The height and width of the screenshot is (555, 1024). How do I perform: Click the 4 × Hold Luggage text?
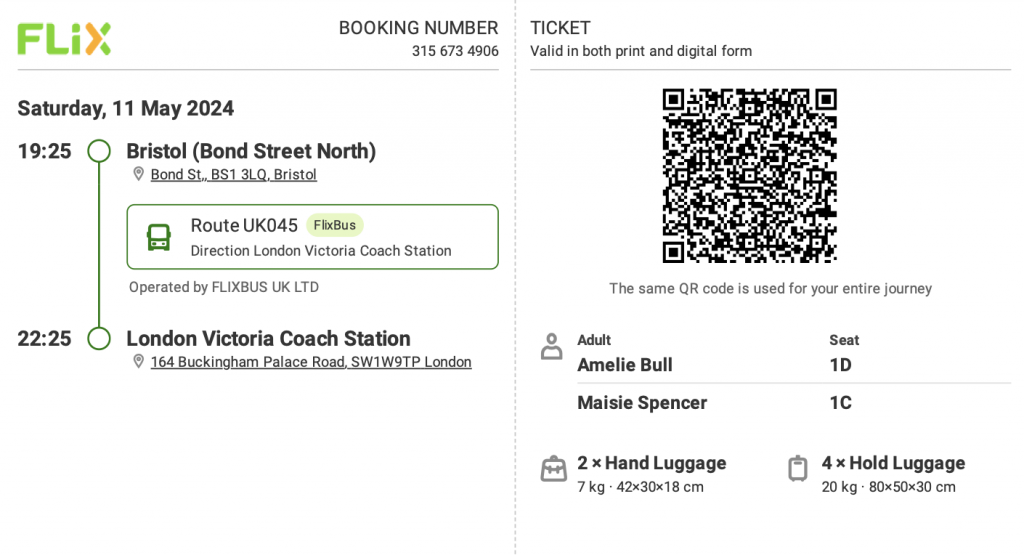pos(893,463)
